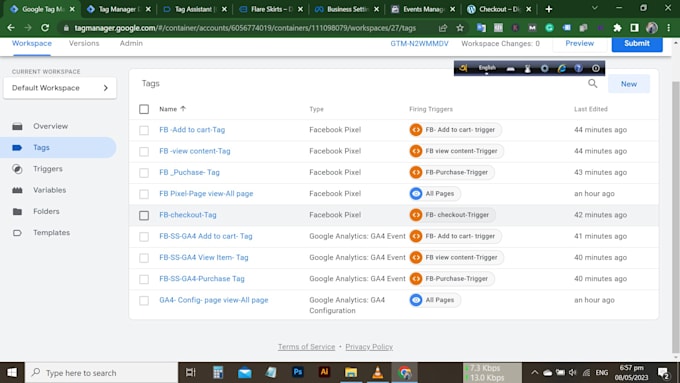Screen dimensions: 680x383
Task: Open the Privacy Policy link
Action: coord(369,347)
